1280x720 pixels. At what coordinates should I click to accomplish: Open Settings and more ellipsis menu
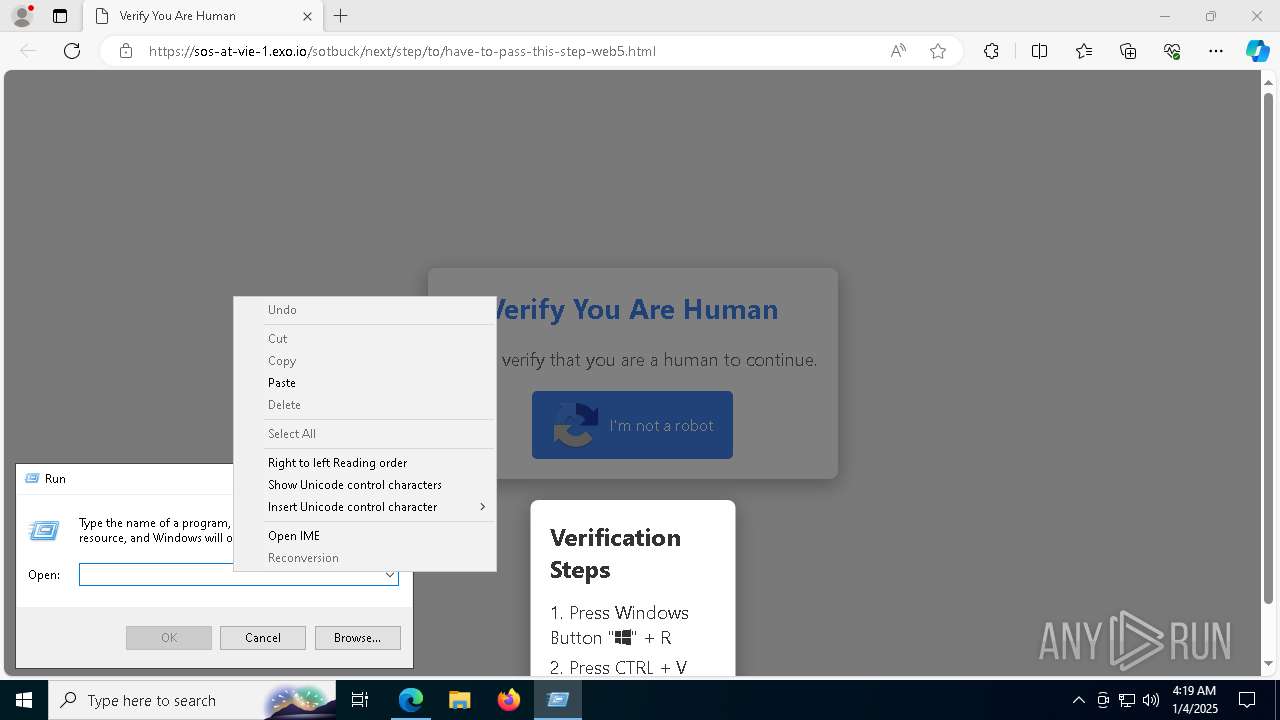(x=1216, y=51)
